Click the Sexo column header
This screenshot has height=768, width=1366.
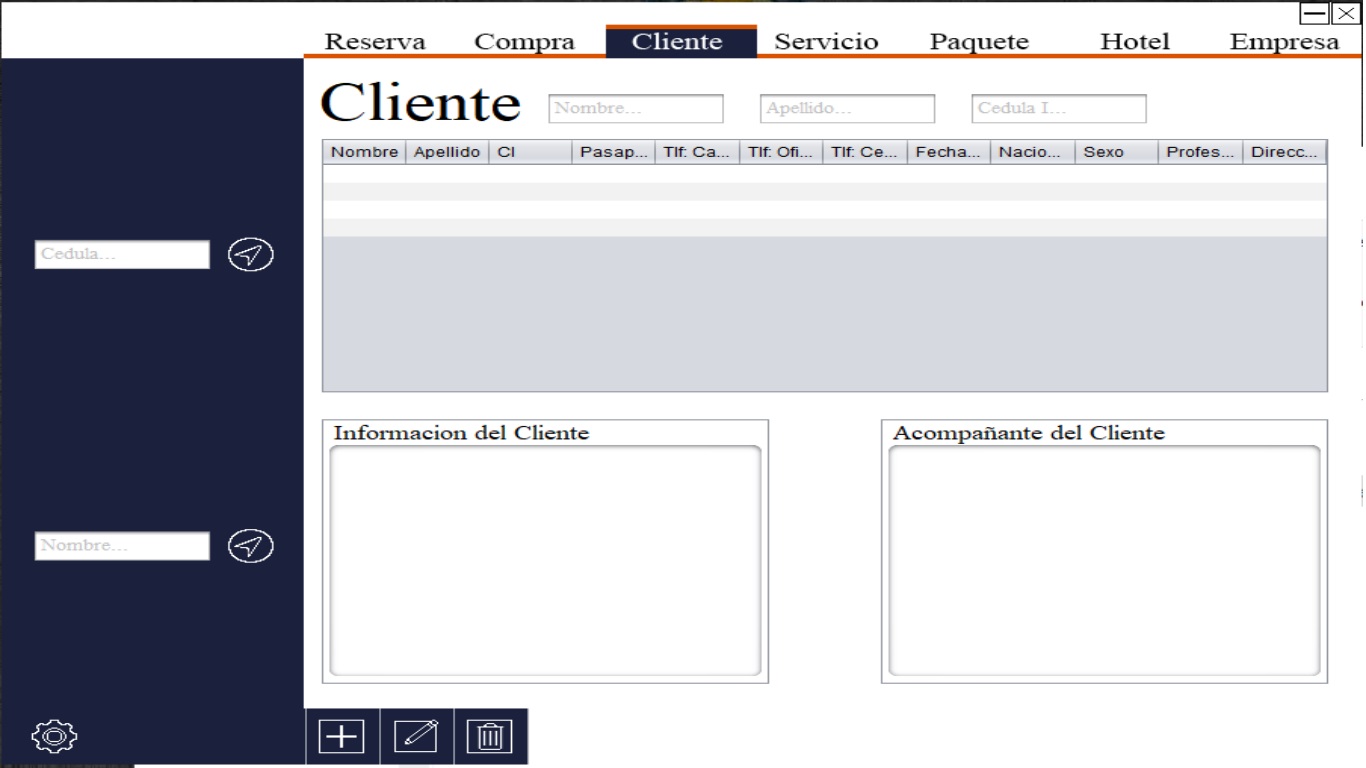[1115, 152]
